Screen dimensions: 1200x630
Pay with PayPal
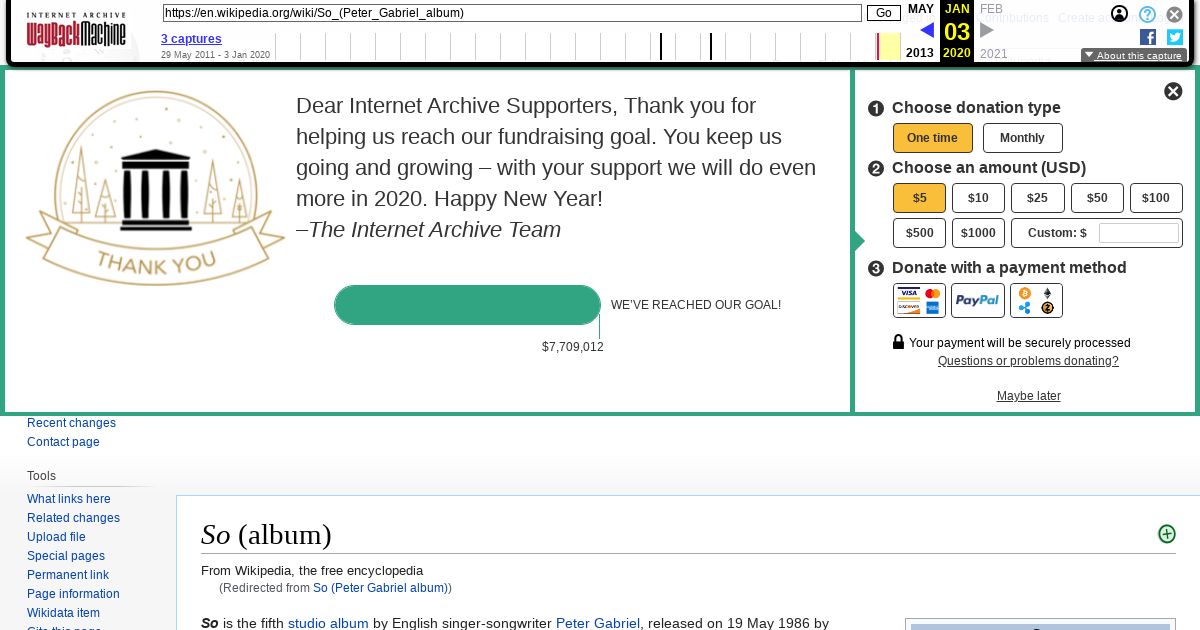(977, 300)
